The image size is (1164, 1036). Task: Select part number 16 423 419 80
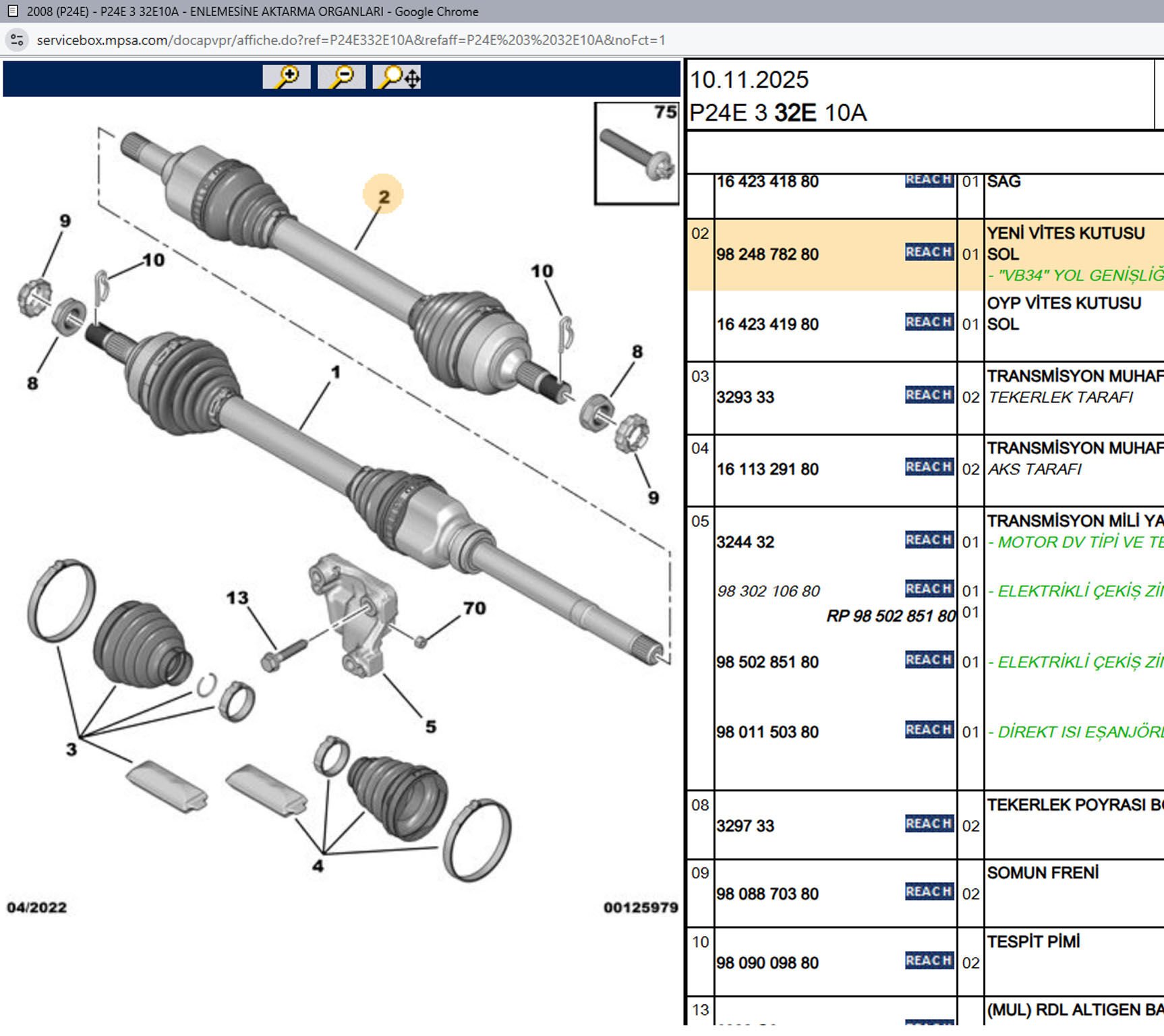767,324
